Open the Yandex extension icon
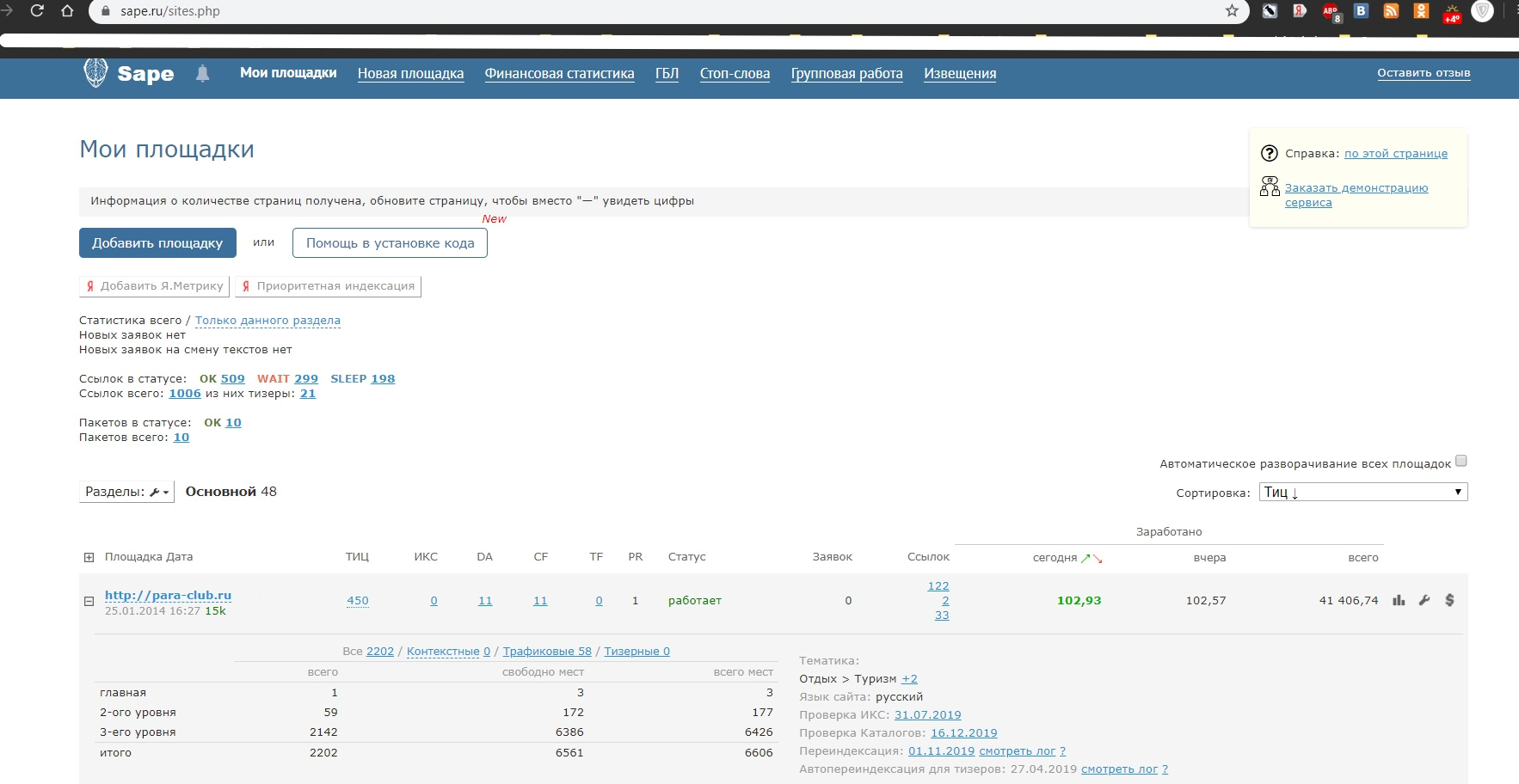Viewport: 1519px width, 784px height. 1300,10
